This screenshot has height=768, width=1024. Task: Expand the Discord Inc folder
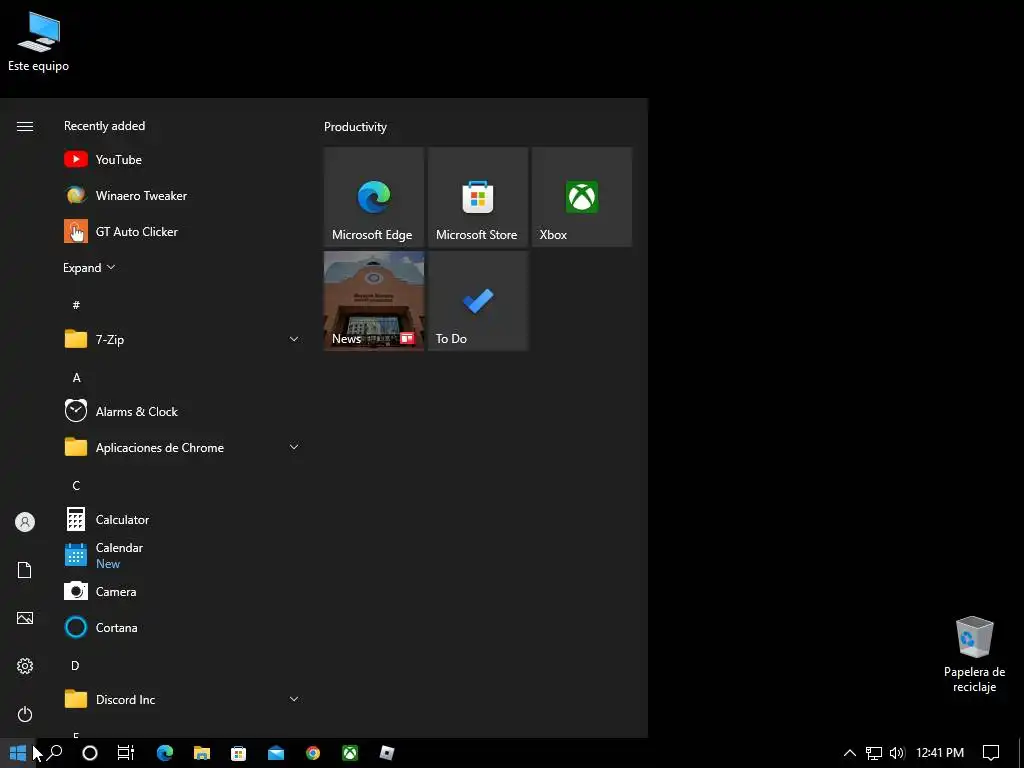[x=182, y=699]
